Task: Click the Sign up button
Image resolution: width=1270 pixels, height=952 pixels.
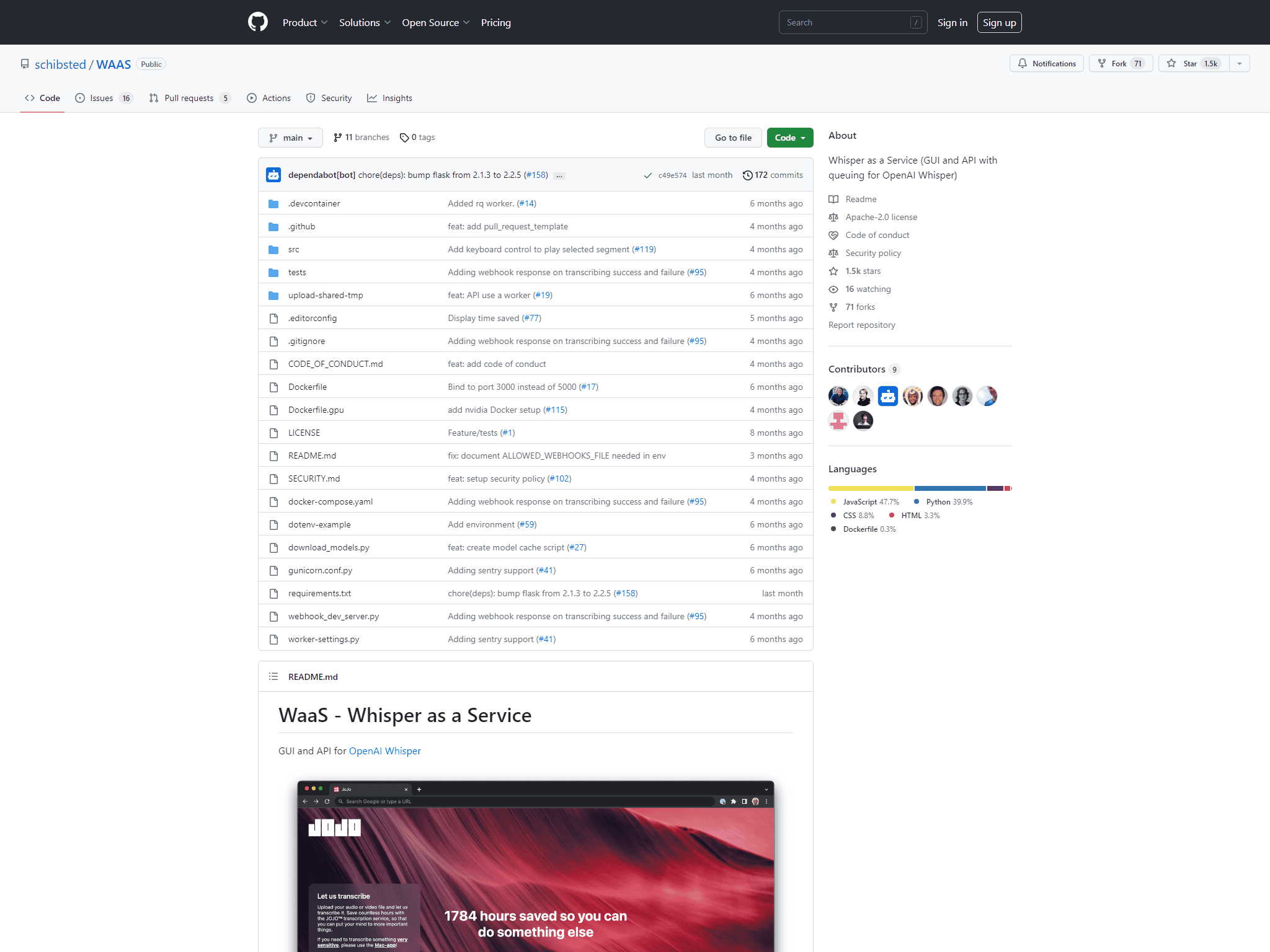Action: coord(999,22)
